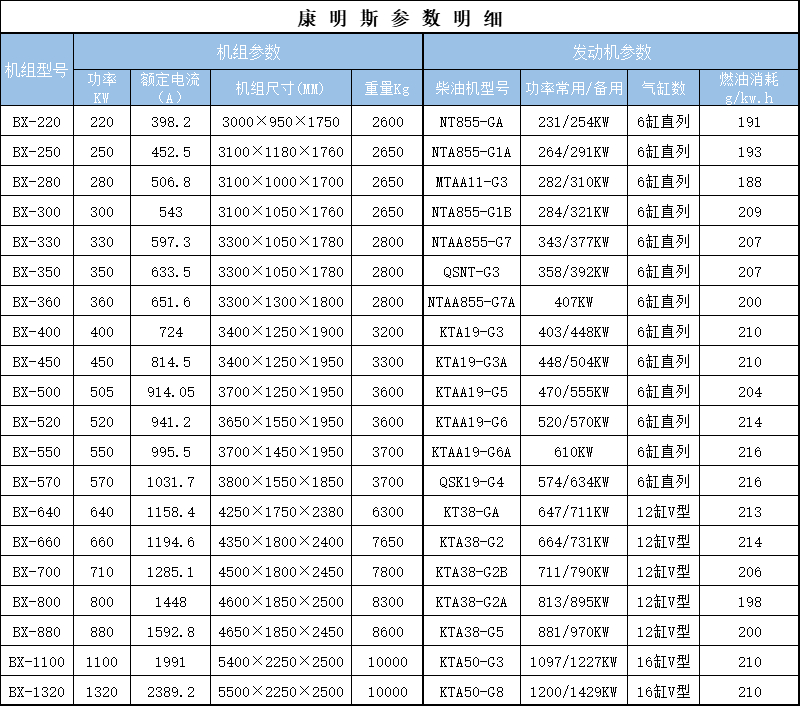
Task: Click the KTAA19-G5 engine model cell
Action: (x=472, y=392)
